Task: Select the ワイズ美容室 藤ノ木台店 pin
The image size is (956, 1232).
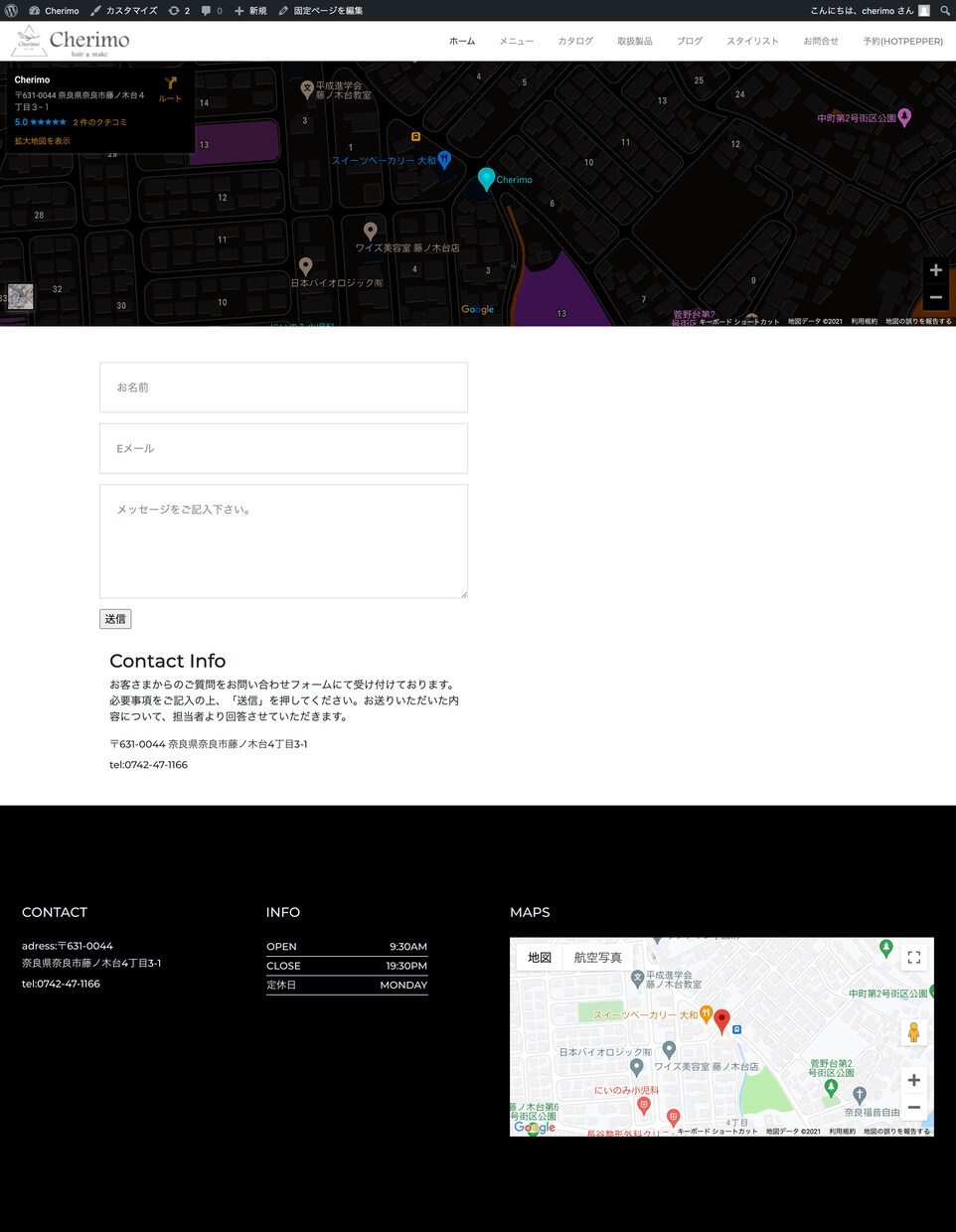Action: tap(370, 231)
